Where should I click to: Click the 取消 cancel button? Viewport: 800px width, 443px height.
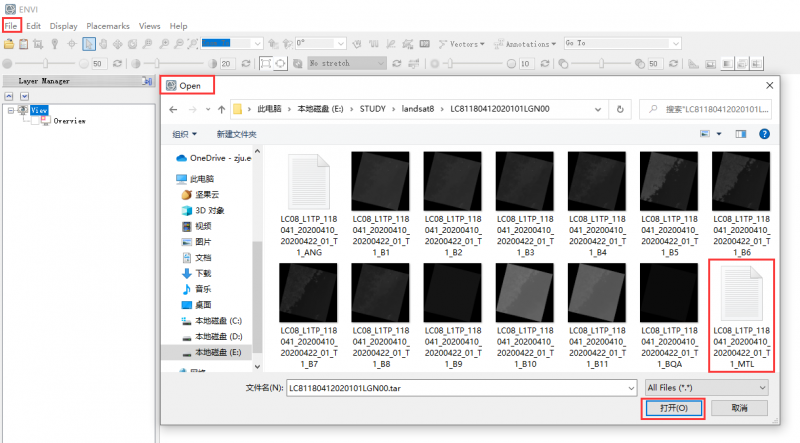[x=740, y=408]
